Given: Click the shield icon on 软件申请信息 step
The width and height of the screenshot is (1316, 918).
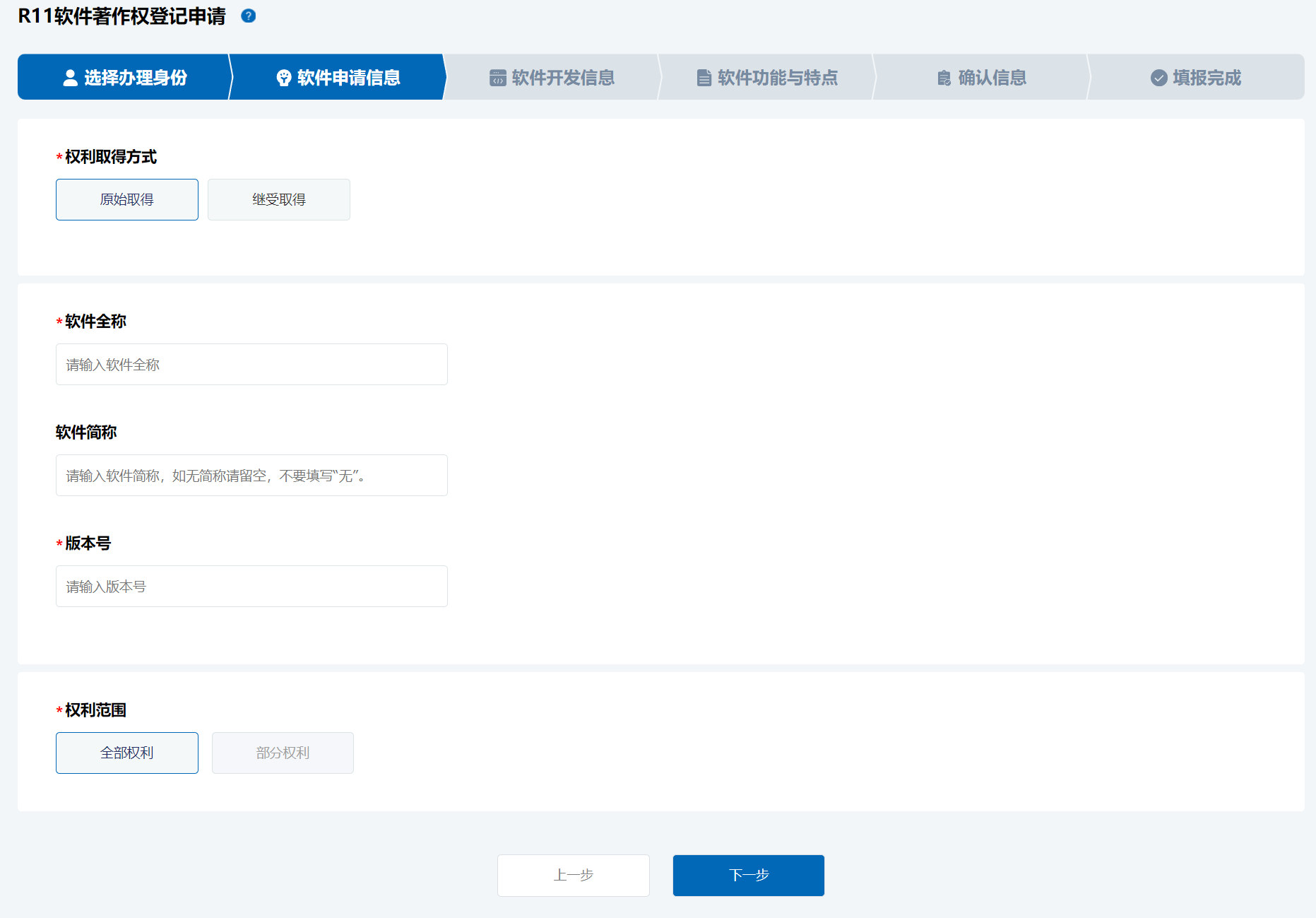Looking at the screenshot, I should [x=283, y=78].
